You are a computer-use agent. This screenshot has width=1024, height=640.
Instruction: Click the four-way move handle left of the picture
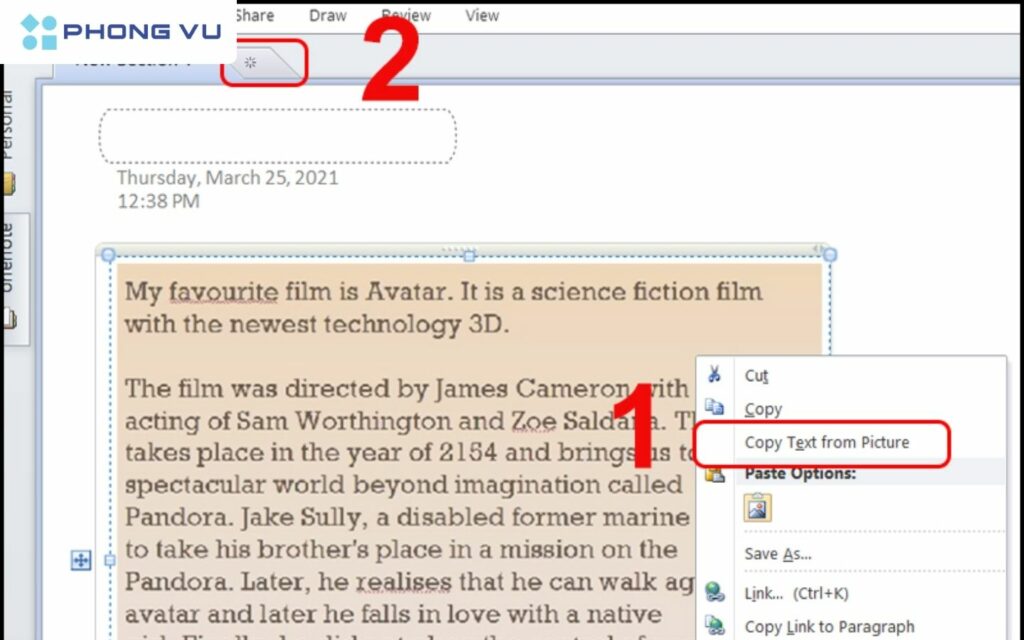[81, 561]
